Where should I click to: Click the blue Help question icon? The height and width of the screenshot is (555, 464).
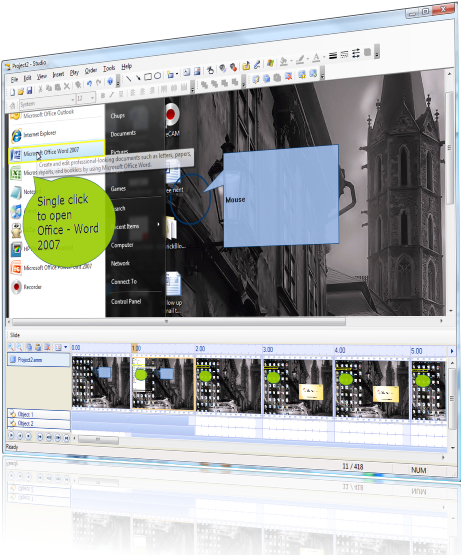[110, 81]
